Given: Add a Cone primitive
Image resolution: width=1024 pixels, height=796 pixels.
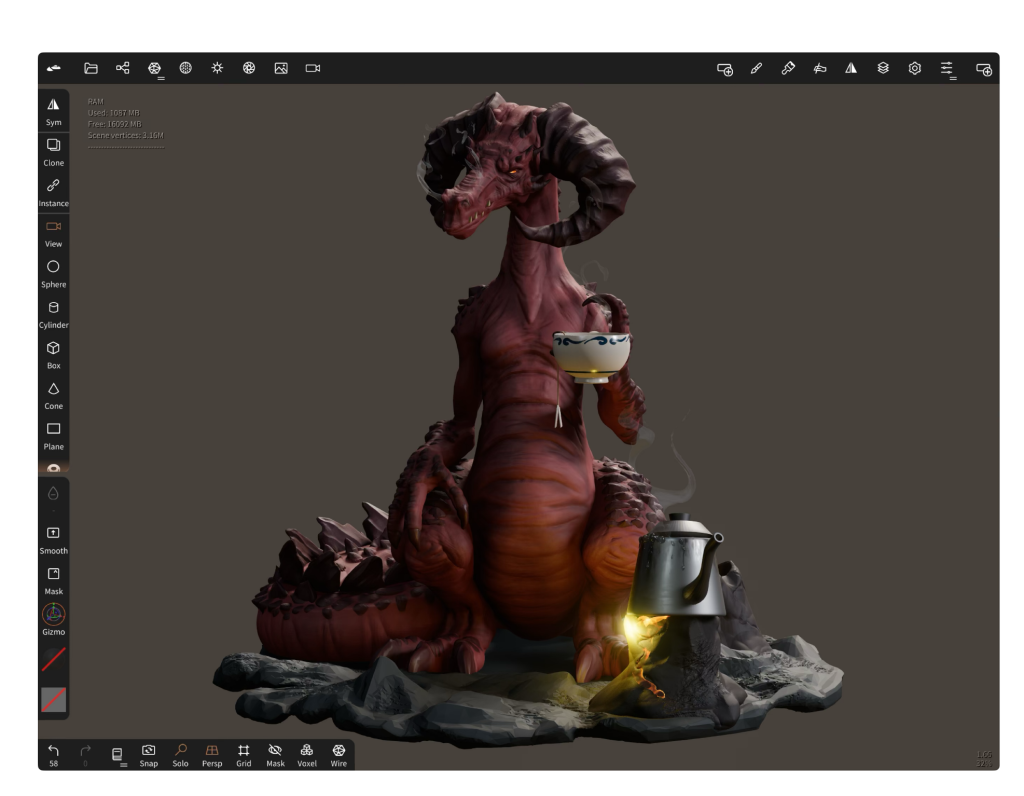Looking at the screenshot, I should tap(53, 394).
